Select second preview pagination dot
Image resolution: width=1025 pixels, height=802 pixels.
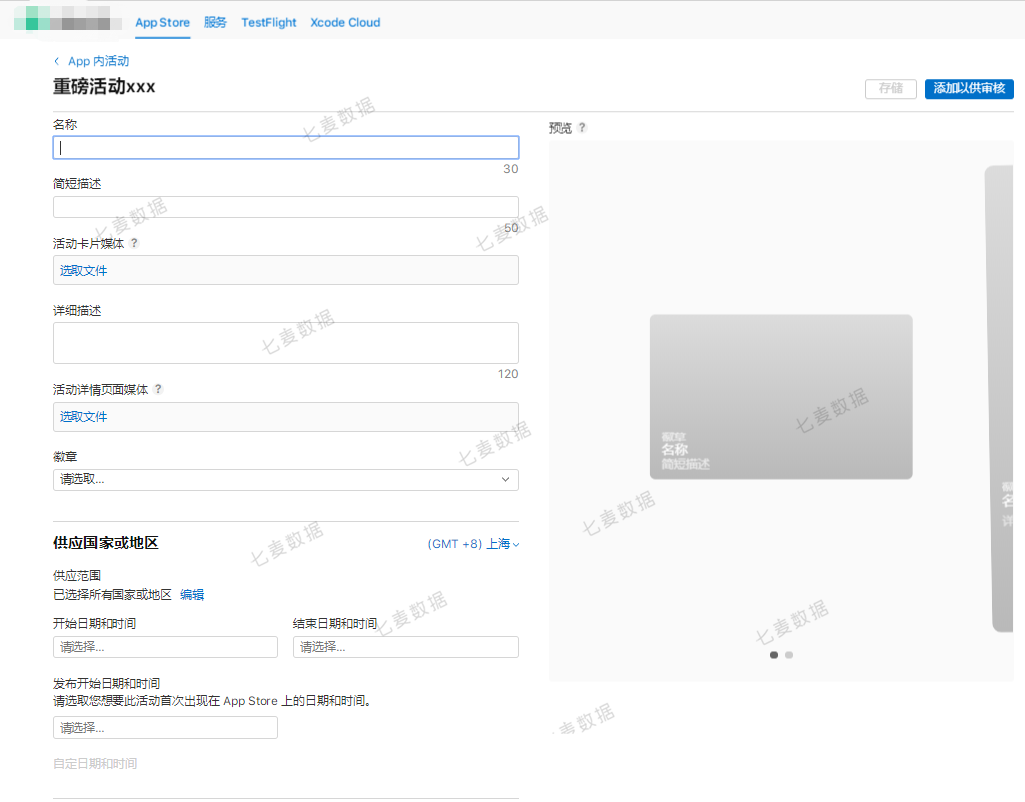tap(789, 655)
